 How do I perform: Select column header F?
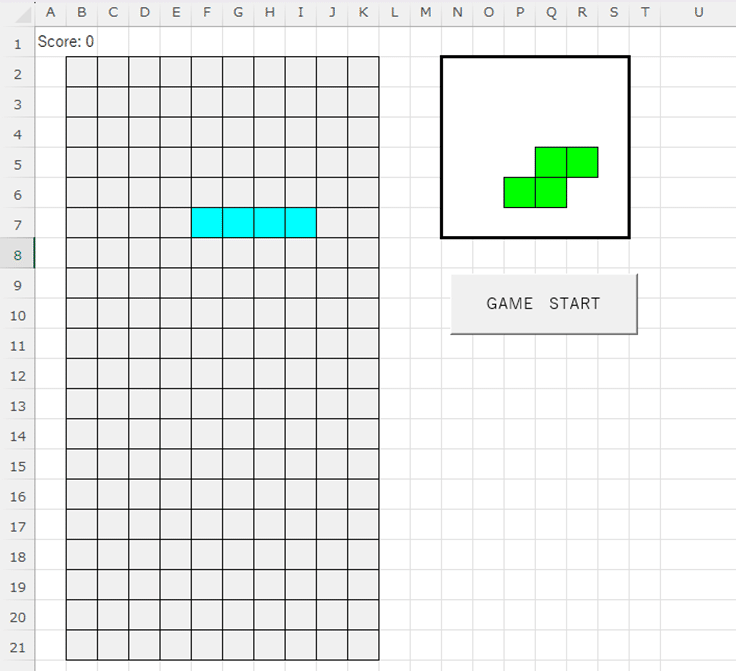(x=207, y=13)
